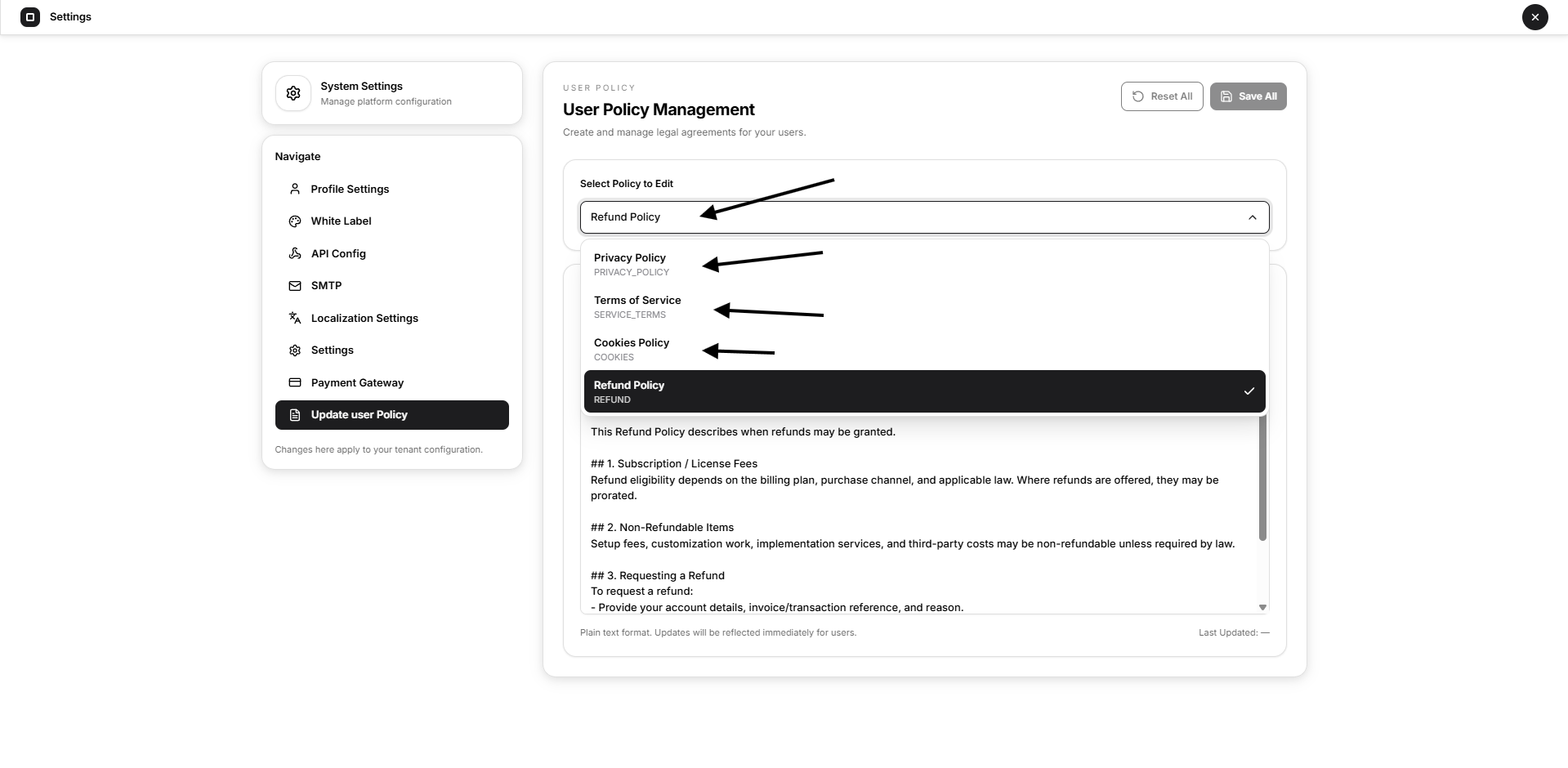The image size is (1568, 768).
Task: Click the 'Last Updated: —' label
Action: pyautogui.click(x=1234, y=632)
